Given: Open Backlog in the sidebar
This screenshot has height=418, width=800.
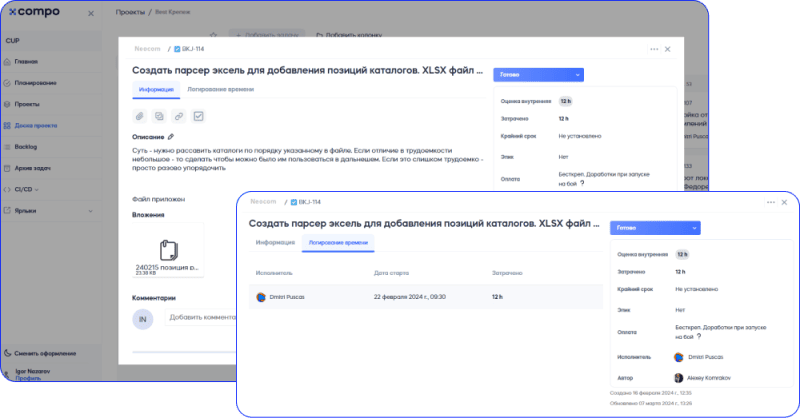Looking at the screenshot, I should pos(26,147).
